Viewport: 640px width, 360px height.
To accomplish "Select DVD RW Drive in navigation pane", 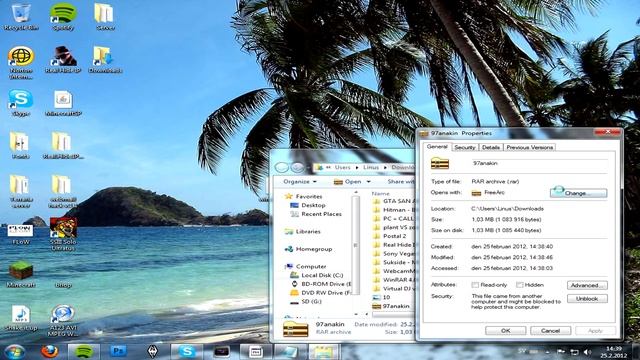I will point(320,293).
